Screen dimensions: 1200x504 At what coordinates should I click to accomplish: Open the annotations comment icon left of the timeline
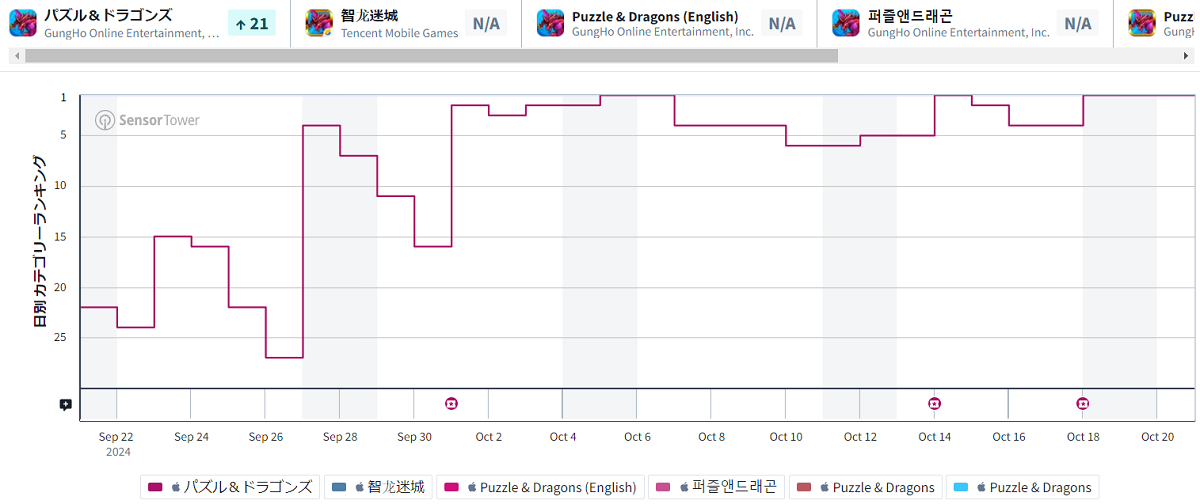66,405
